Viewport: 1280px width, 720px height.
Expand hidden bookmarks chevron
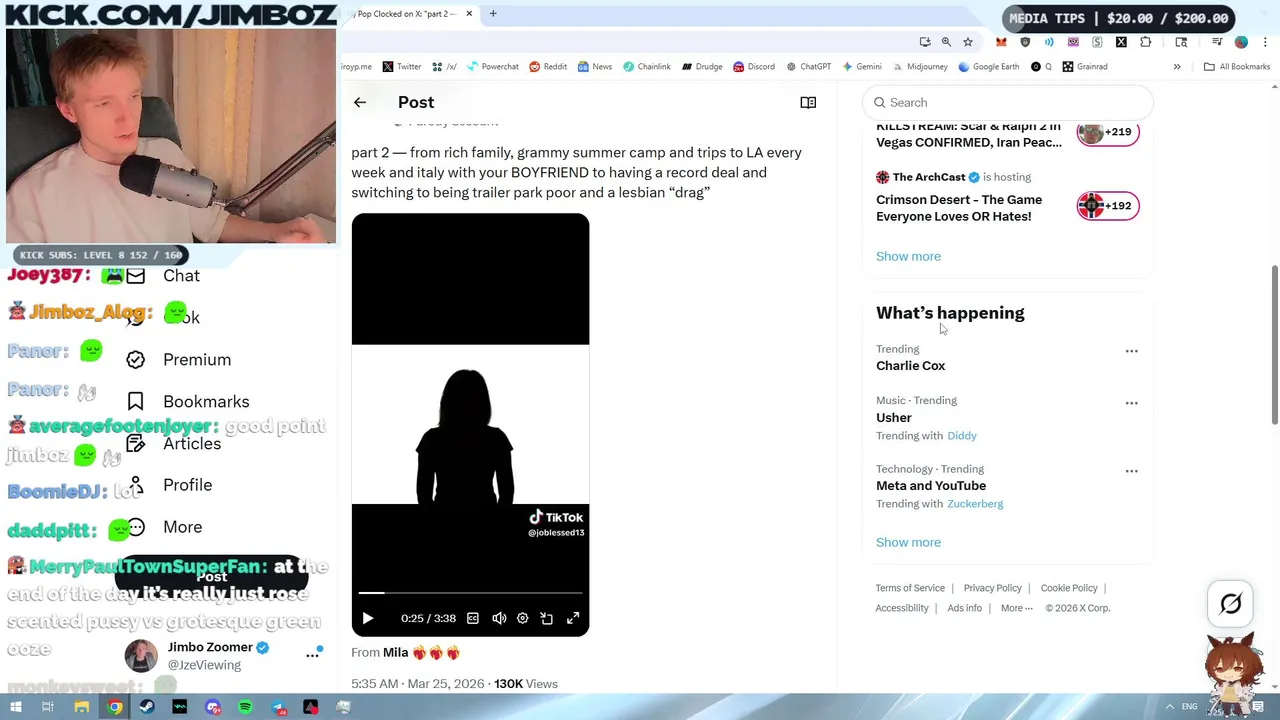point(1177,67)
